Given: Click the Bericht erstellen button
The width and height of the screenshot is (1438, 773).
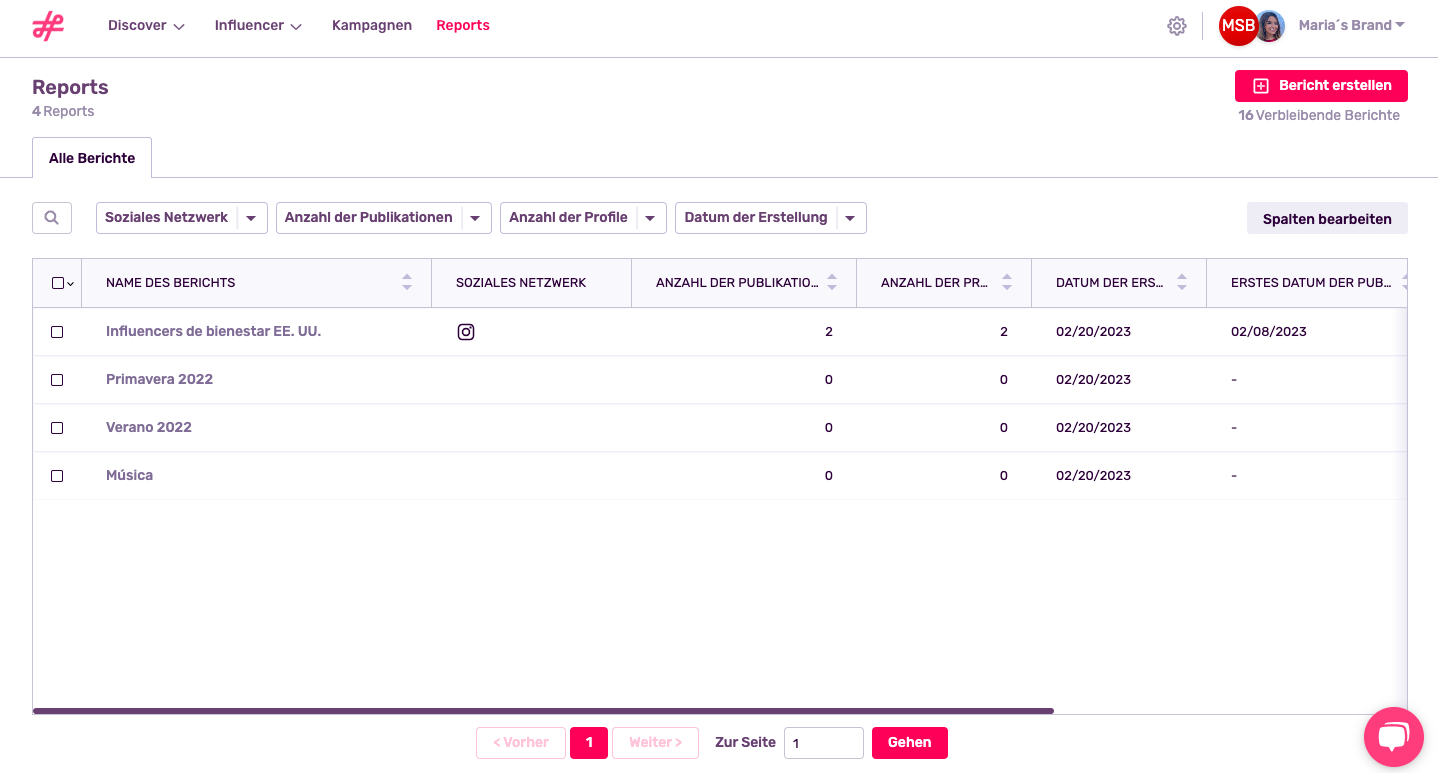Looking at the screenshot, I should 1321,86.
